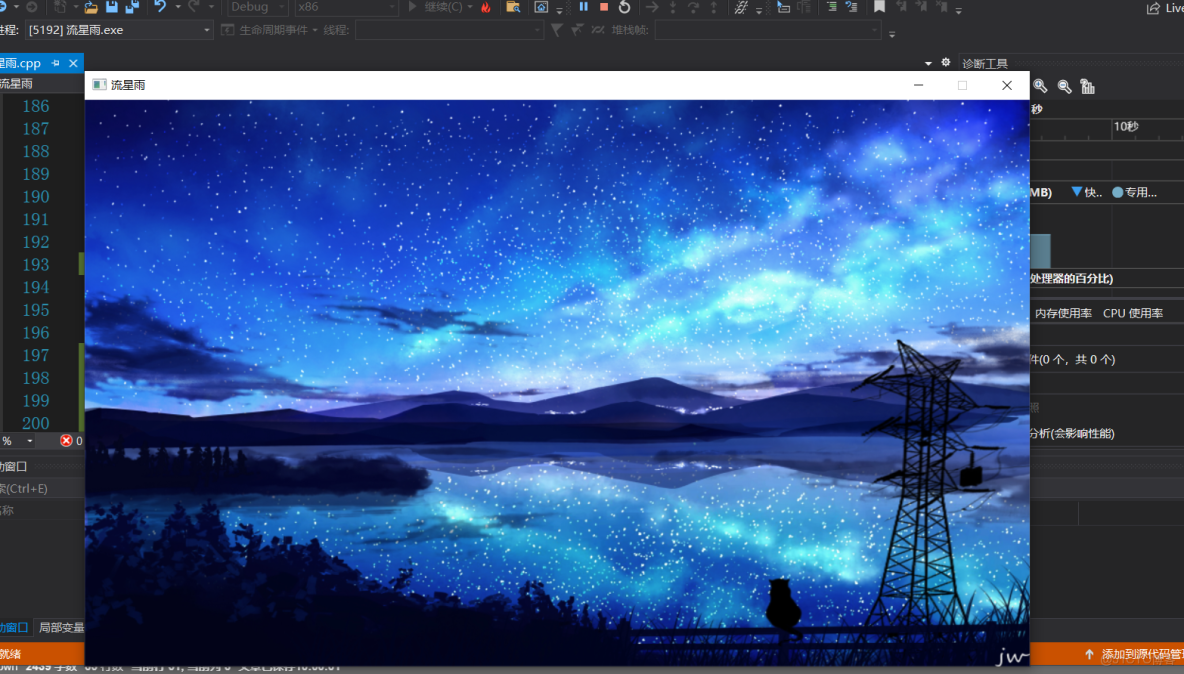The width and height of the screenshot is (1184, 674).
Task: Click the diagnostic chart help icon
Action: [1087, 86]
